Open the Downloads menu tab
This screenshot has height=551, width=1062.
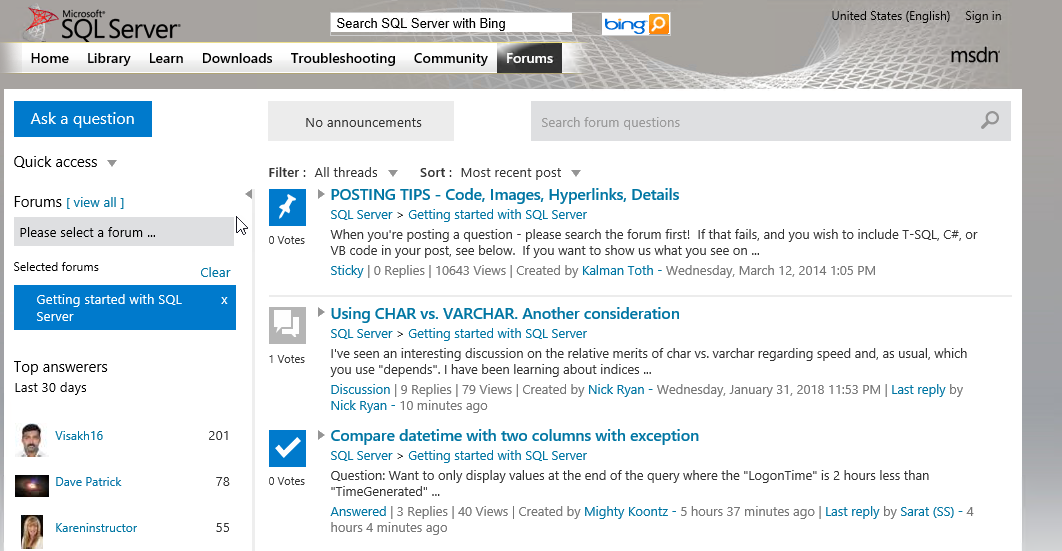237,58
